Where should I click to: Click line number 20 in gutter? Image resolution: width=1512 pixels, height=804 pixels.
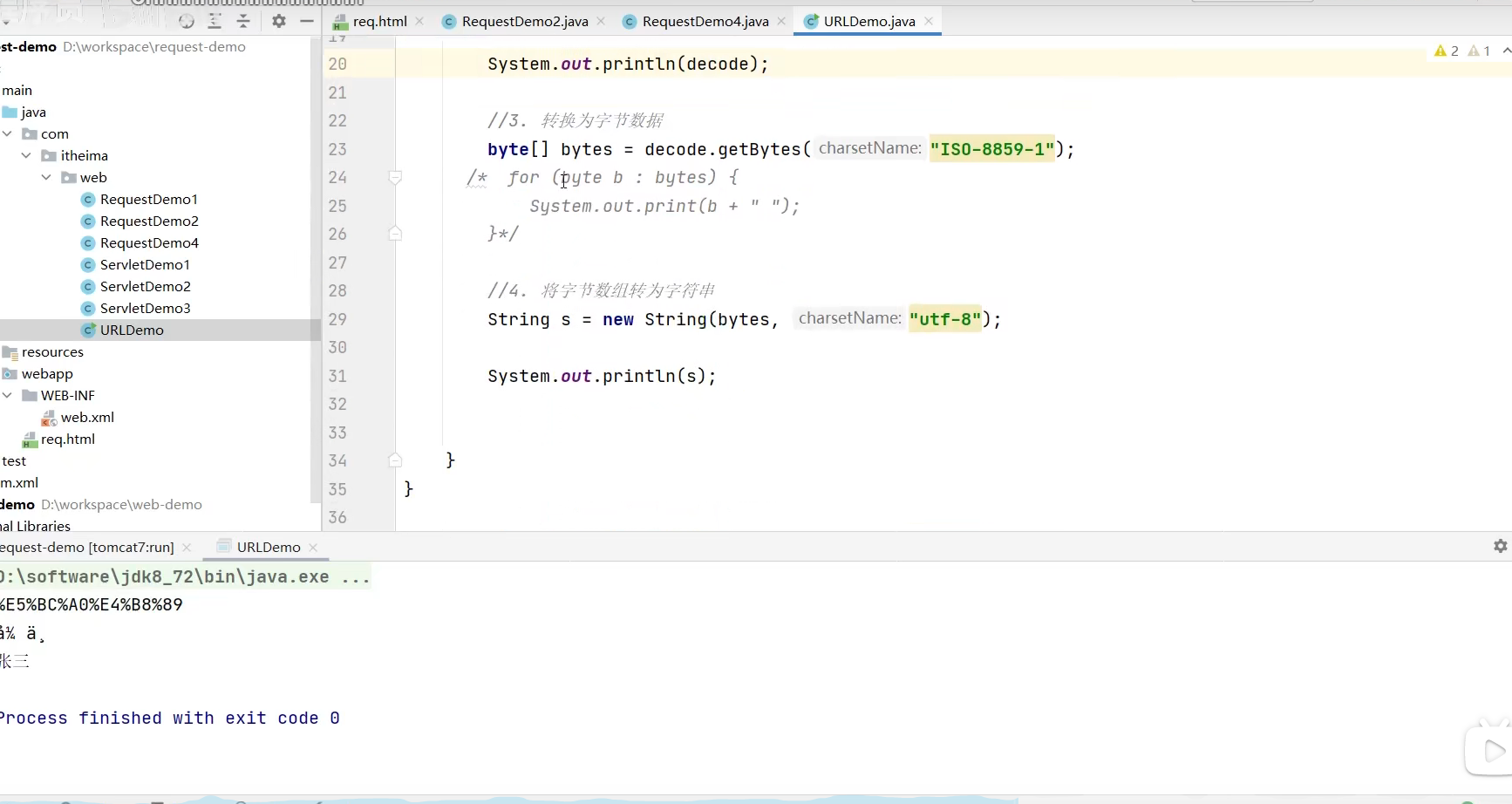coord(337,64)
